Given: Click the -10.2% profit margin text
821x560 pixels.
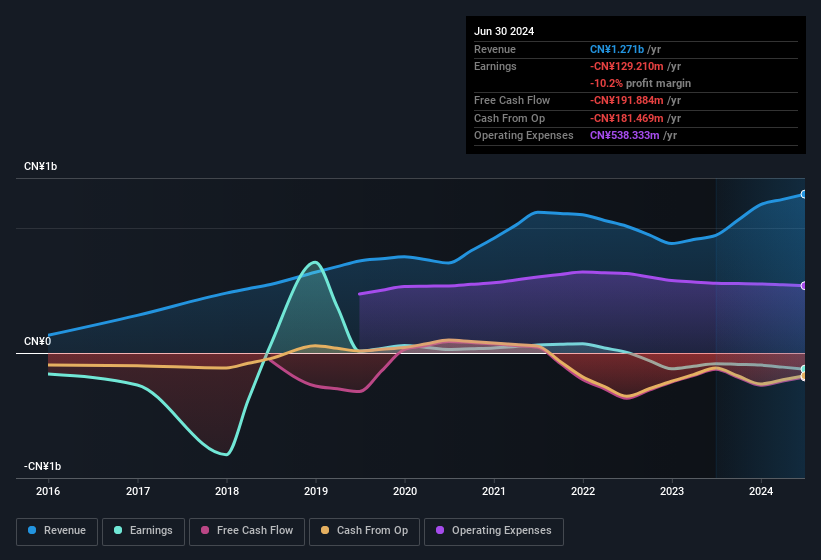Looking at the screenshot, I should 640,83.
